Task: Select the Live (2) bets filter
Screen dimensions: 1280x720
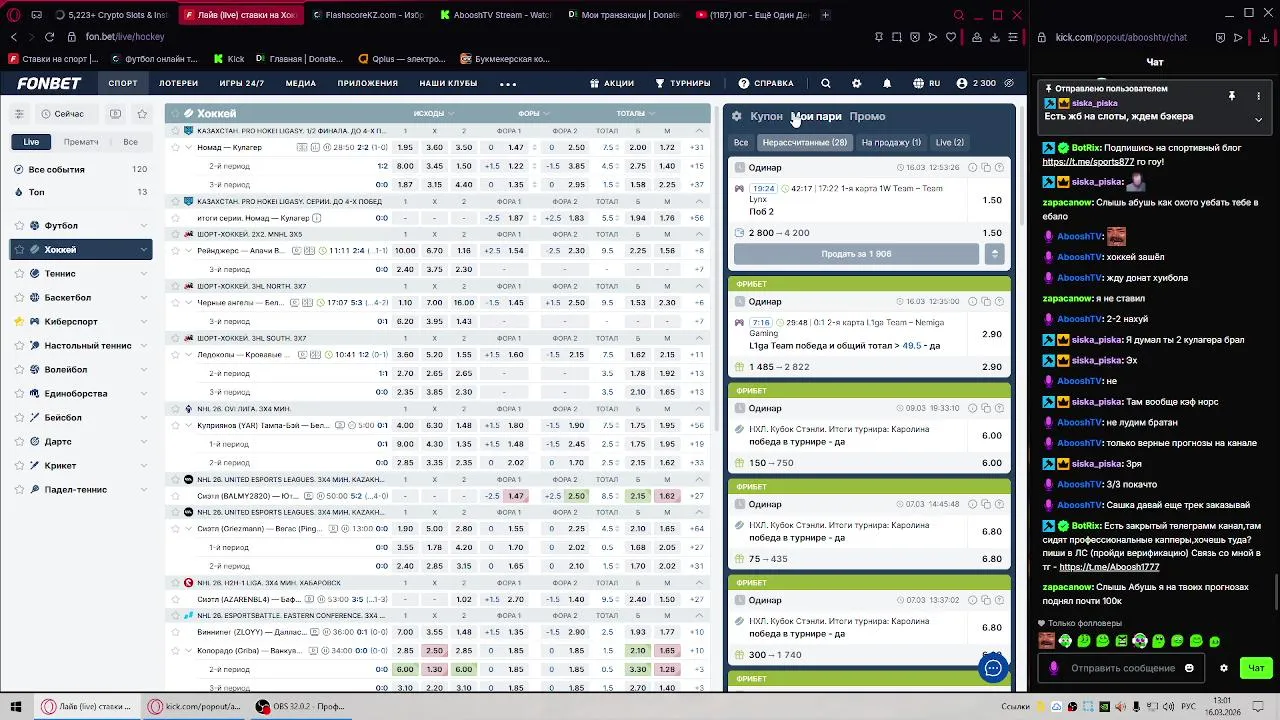Action: pyautogui.click(x=949, y=142)
